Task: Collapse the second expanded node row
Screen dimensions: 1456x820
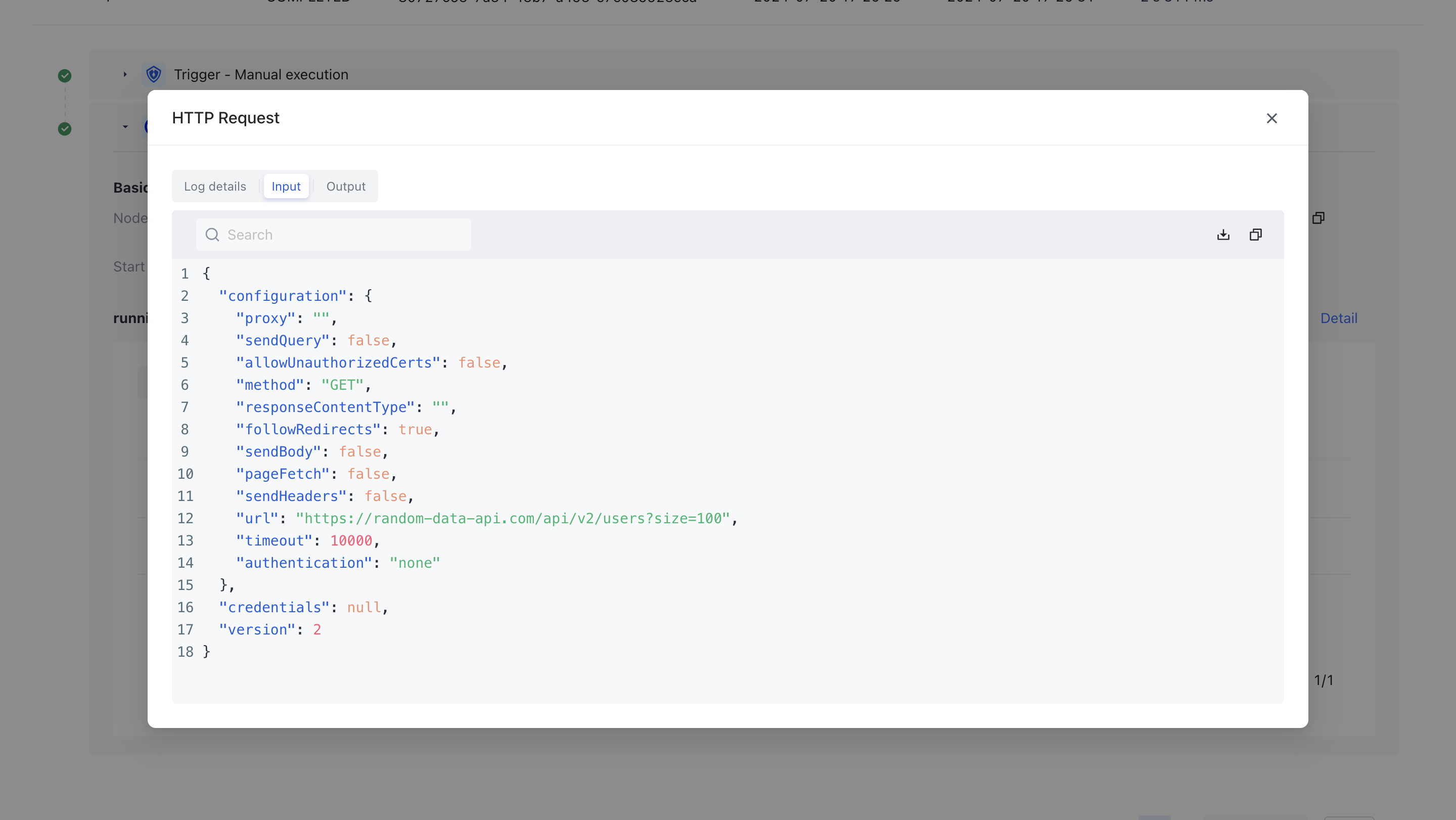Action: coord(125,126)
